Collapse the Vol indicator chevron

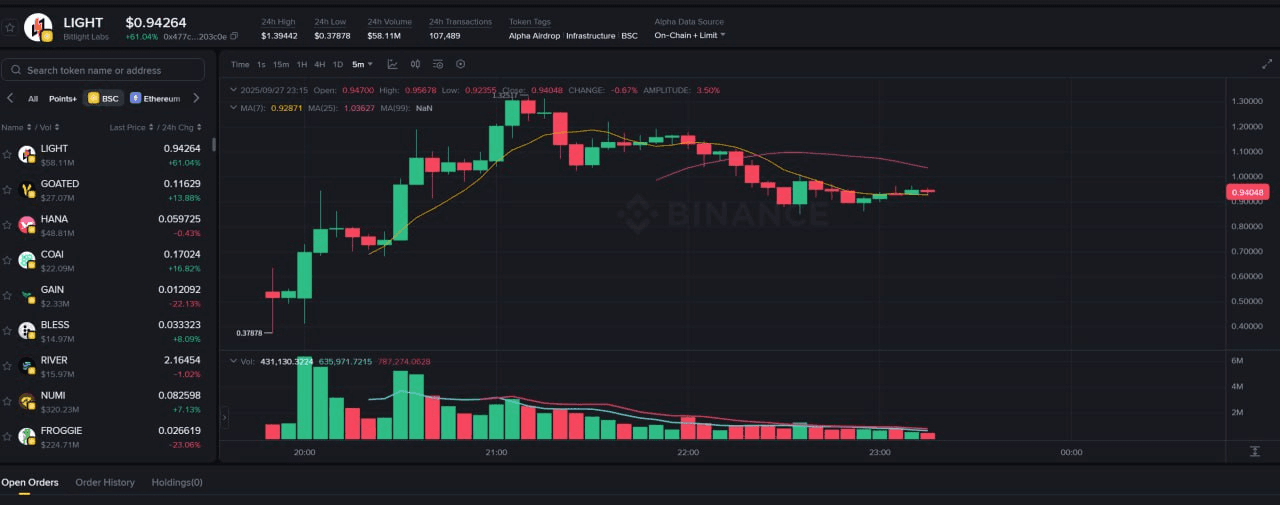pyautogui.click(x=232, y=361)
